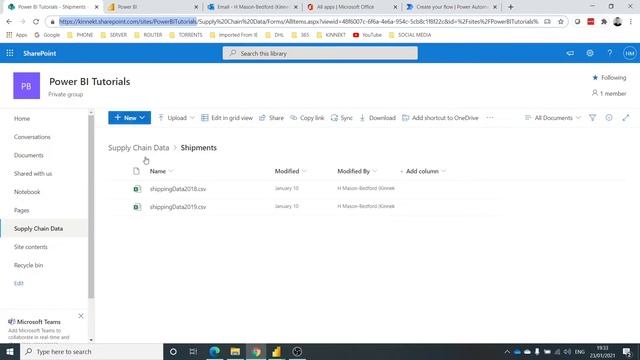Click the Share toolbar button
The width and height of the screenshot is (640, 360).
271,118
